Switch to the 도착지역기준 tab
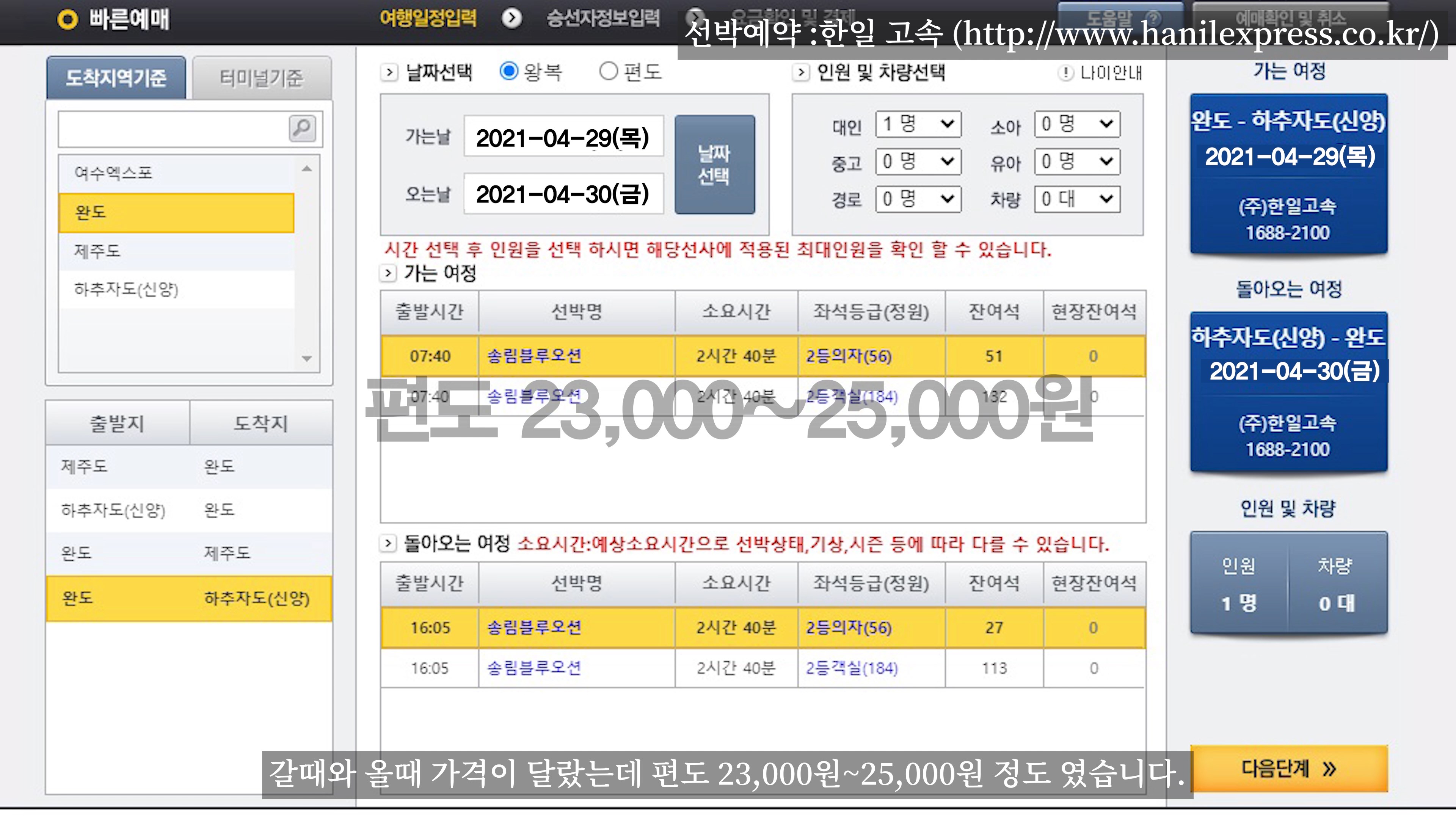This screenshot has width=1456, height=819. point(116,78)
